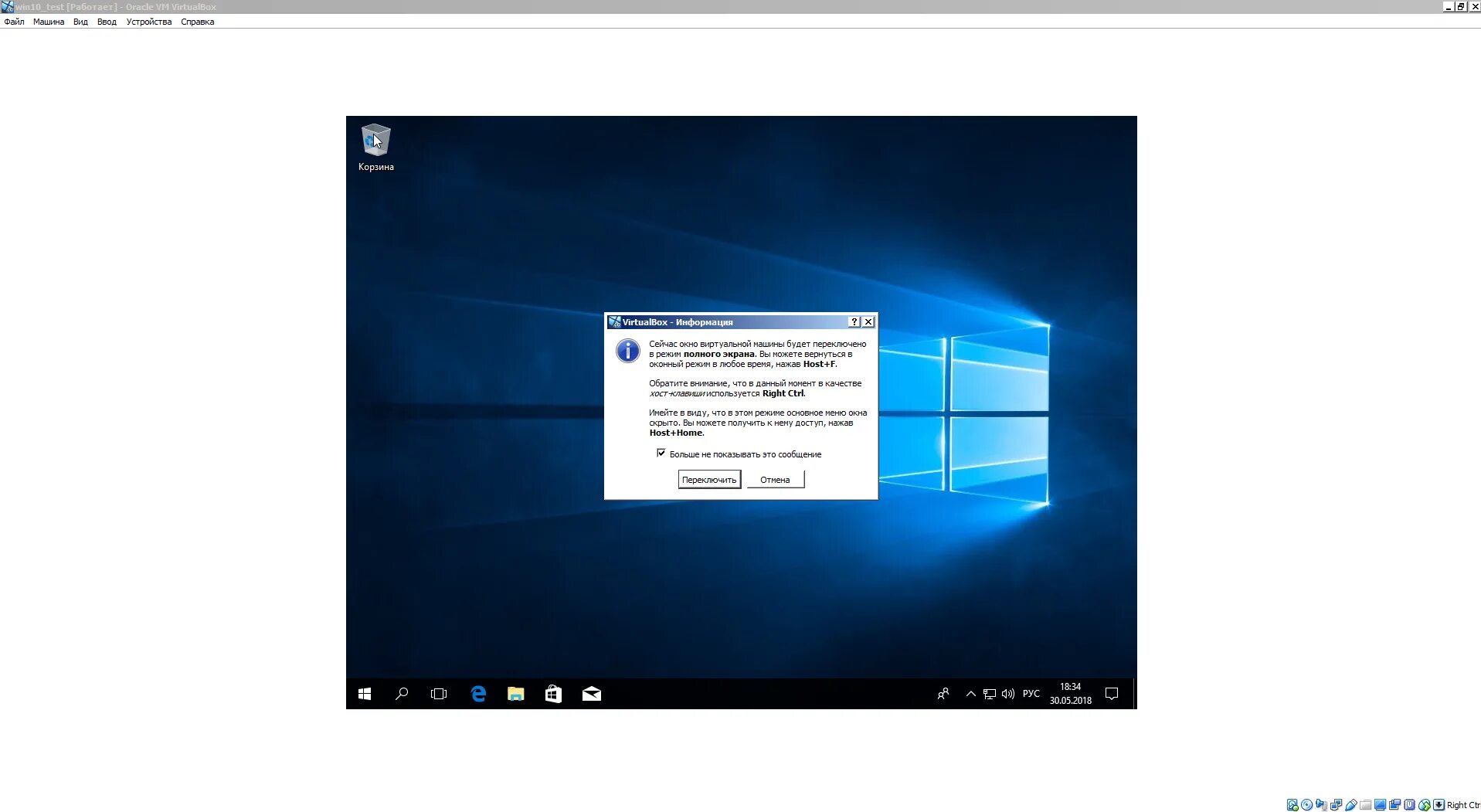This screenshot has height=812, width=1481.
Task: Click the USB devices status icon
Action: [1351, 804]
